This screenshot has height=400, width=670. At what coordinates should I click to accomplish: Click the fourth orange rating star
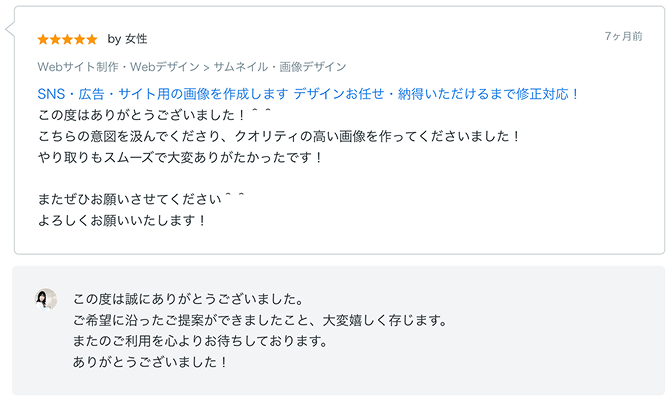80,39
